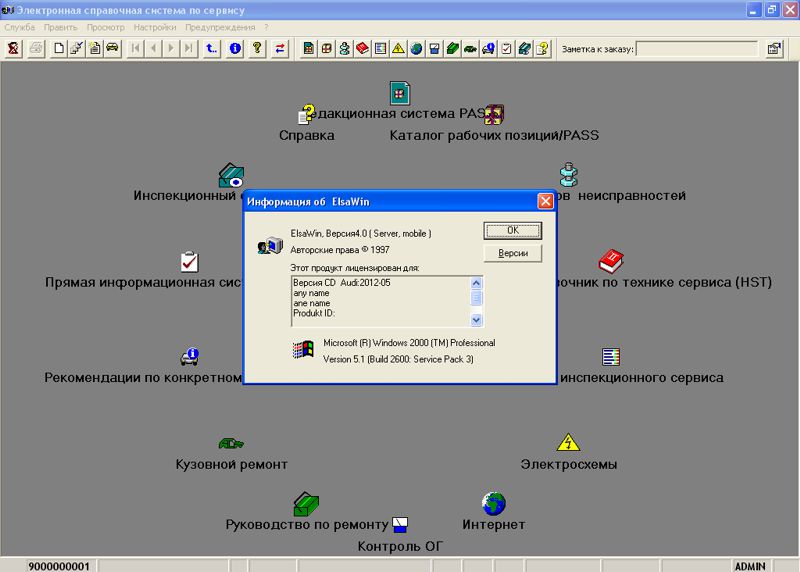Click the next-record arrow in toolbar
Viewport: 800px width, 572px height.
coord(171,48)
